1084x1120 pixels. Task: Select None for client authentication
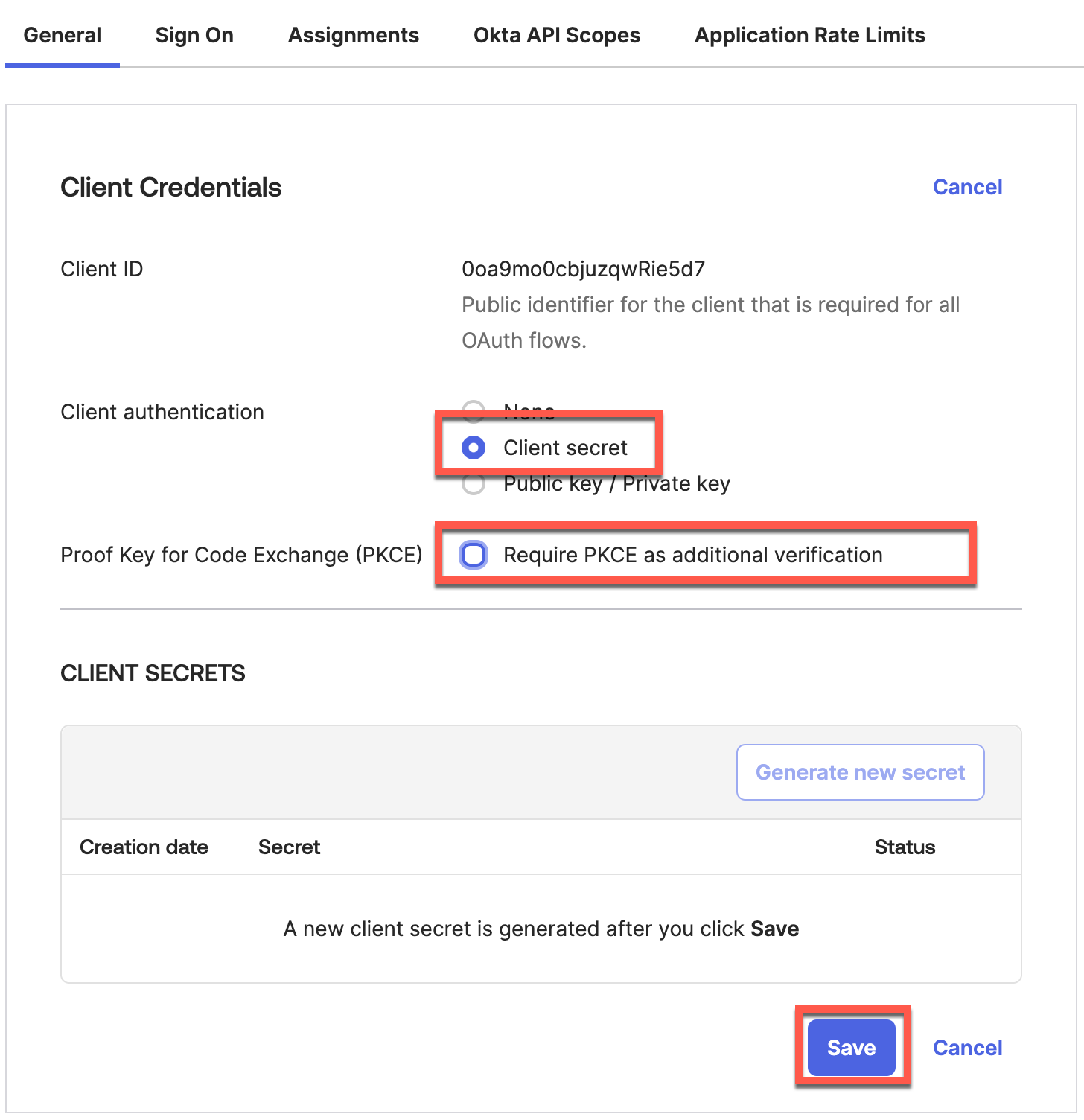[x=474, y=409]
